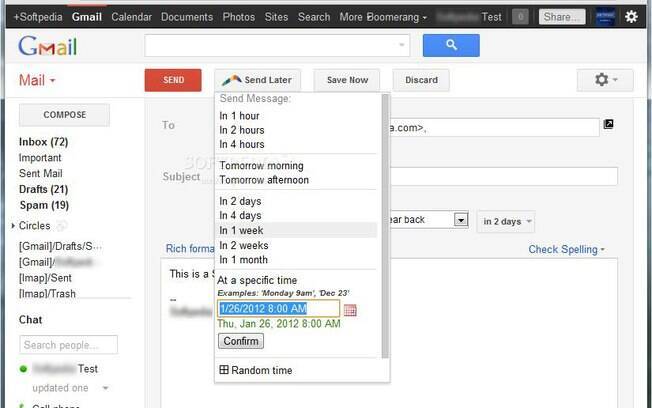Image resolution: width=652 pixels, height=408 pixels.
Task: Click the Subject input field
Action: click(503, 176)
